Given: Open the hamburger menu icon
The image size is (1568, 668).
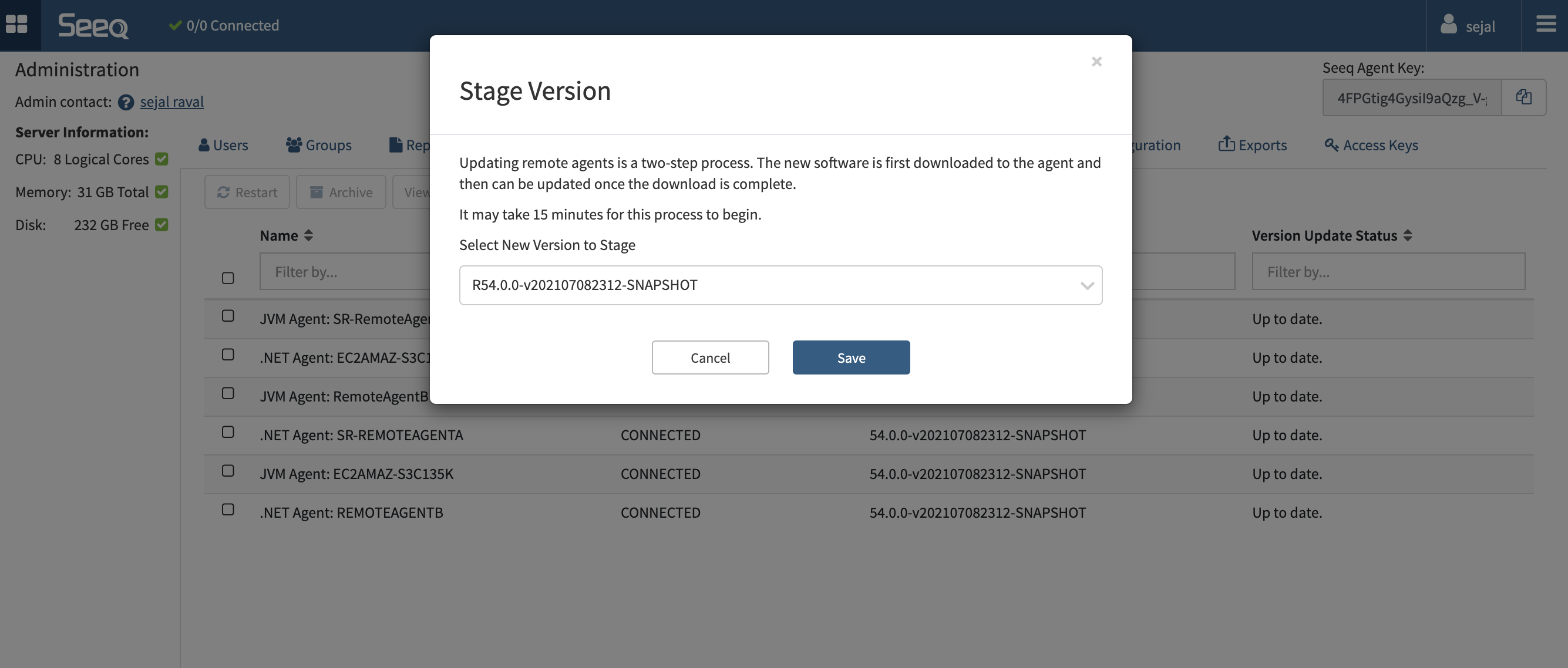Looking at the screenshot, I should [1545, 24].
